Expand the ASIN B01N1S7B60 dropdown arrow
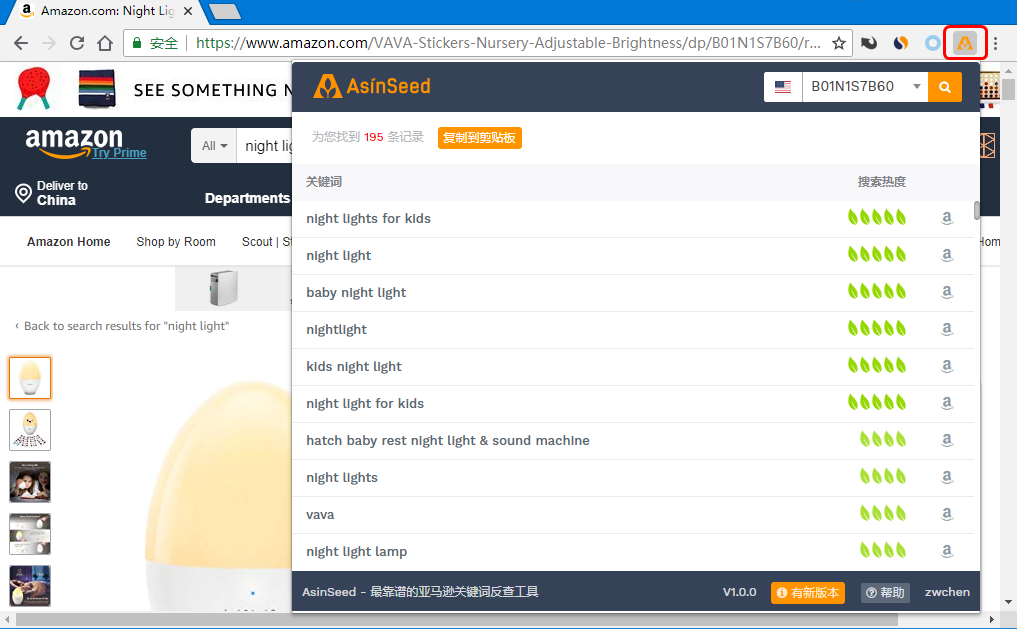This screenshot has height=629, width=1017. [x=916, y=86]
